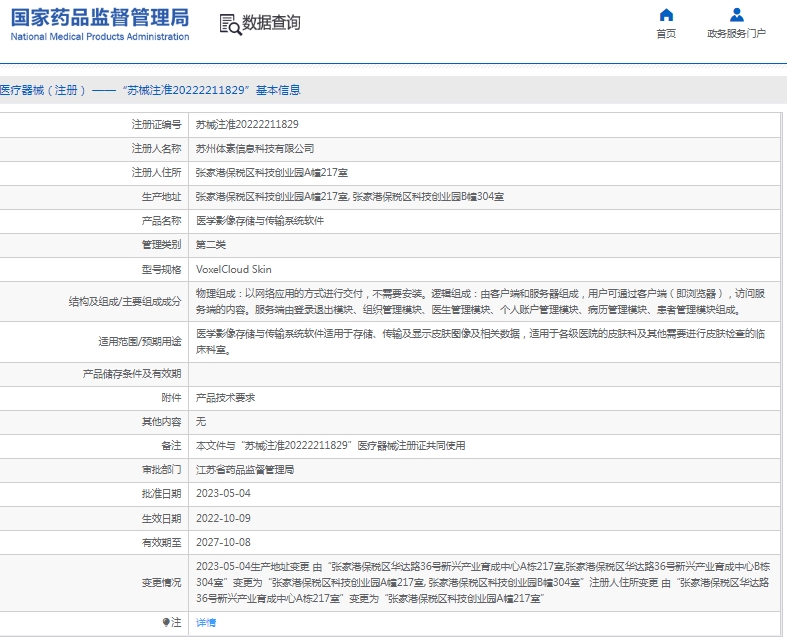
Task: Click the 生效日期 row label
Action: pyautogui.click(x=161, y=519)
